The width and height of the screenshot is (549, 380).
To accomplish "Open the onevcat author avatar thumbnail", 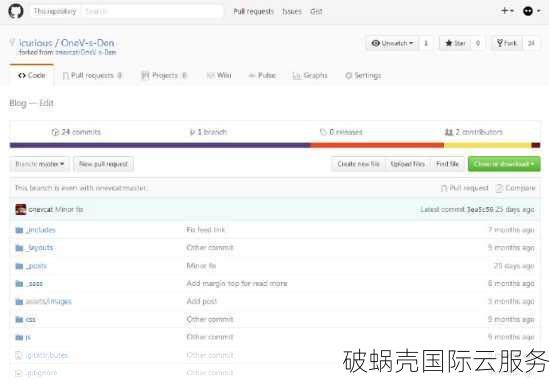I will 21,209.
